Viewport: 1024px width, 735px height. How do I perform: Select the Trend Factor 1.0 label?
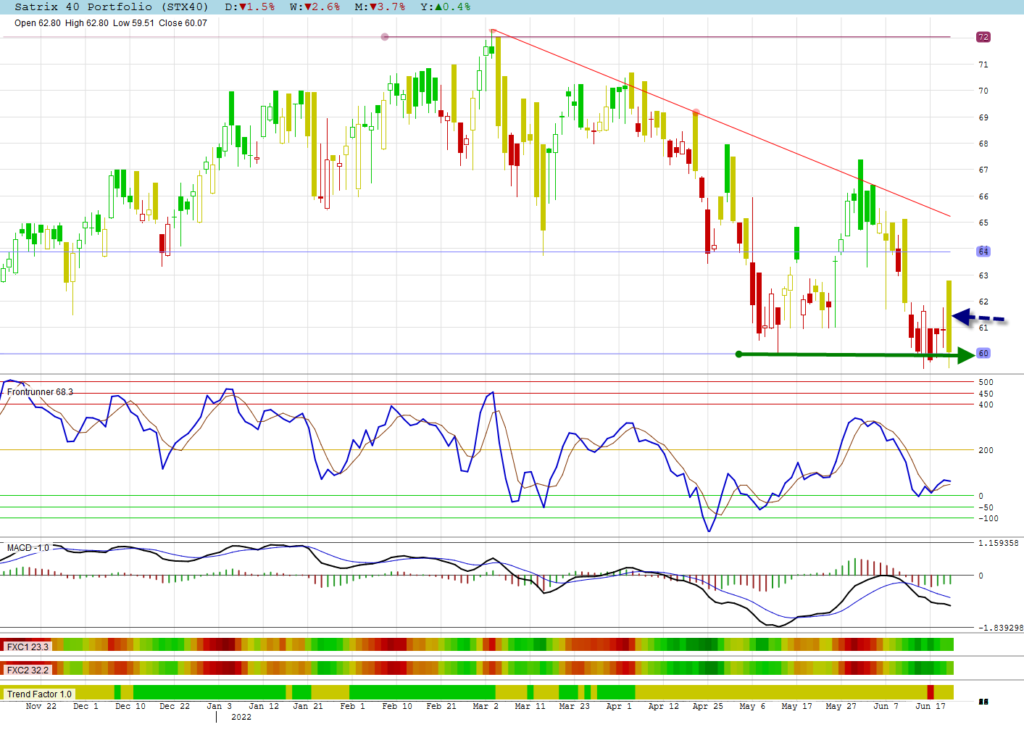click(39, 694)
